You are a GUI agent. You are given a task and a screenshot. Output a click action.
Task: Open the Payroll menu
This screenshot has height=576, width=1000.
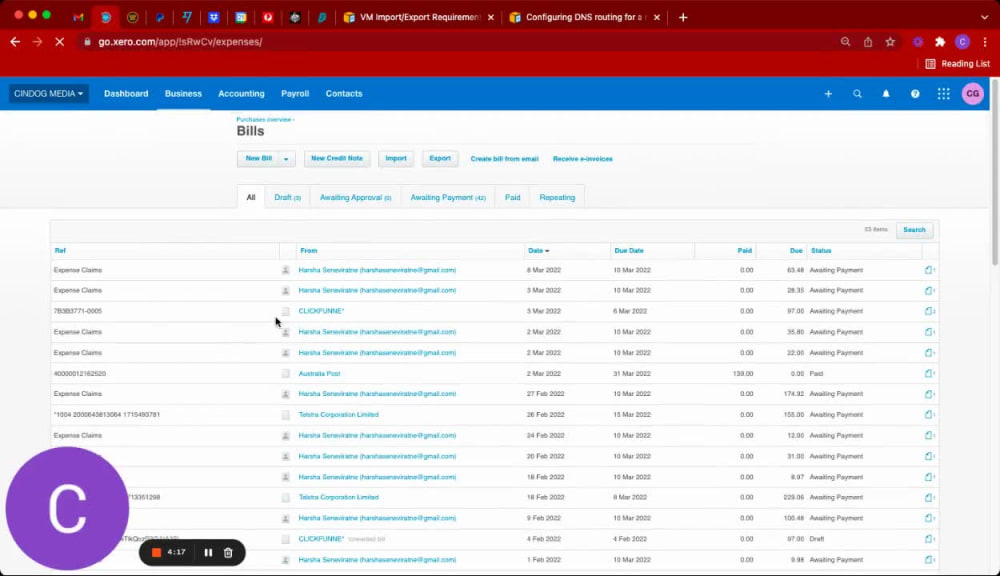coord(295,94)
